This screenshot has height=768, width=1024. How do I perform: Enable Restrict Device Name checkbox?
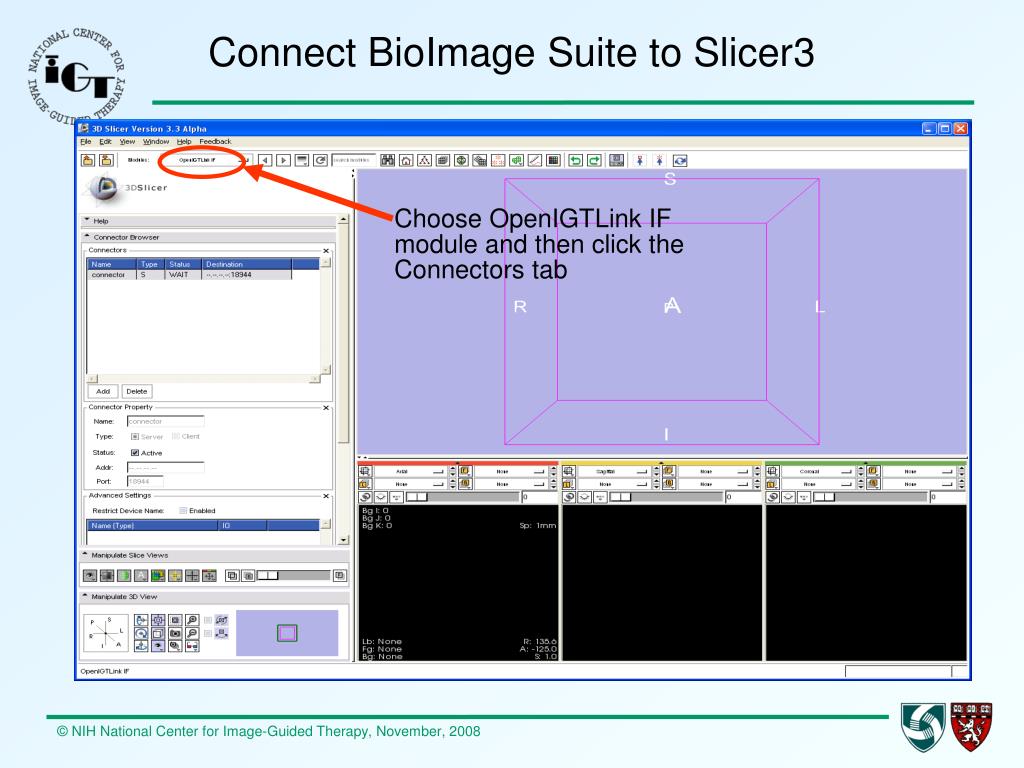pos(184,511)
